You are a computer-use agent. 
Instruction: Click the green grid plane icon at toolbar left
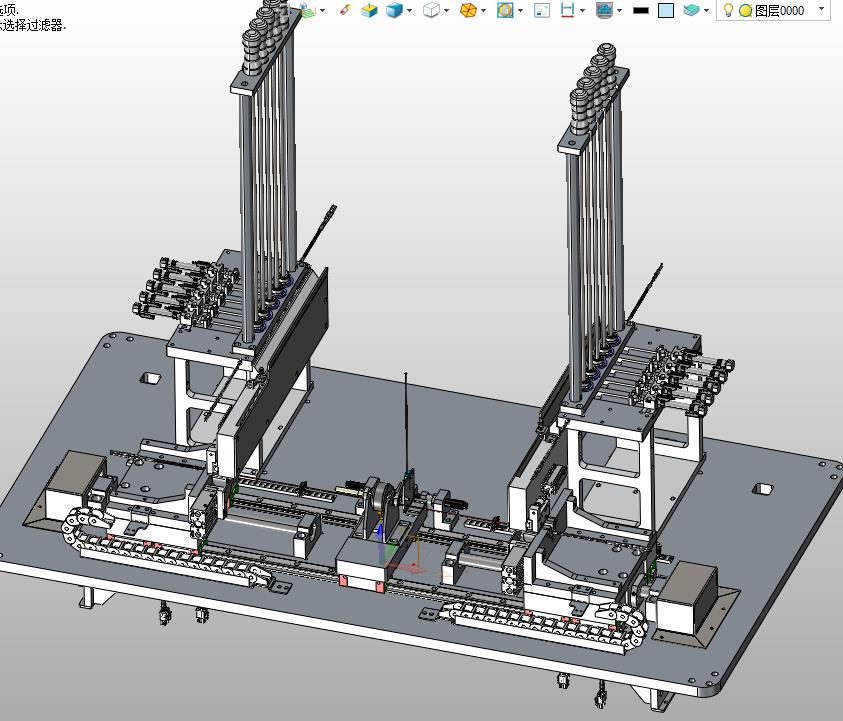coord(307,10)
